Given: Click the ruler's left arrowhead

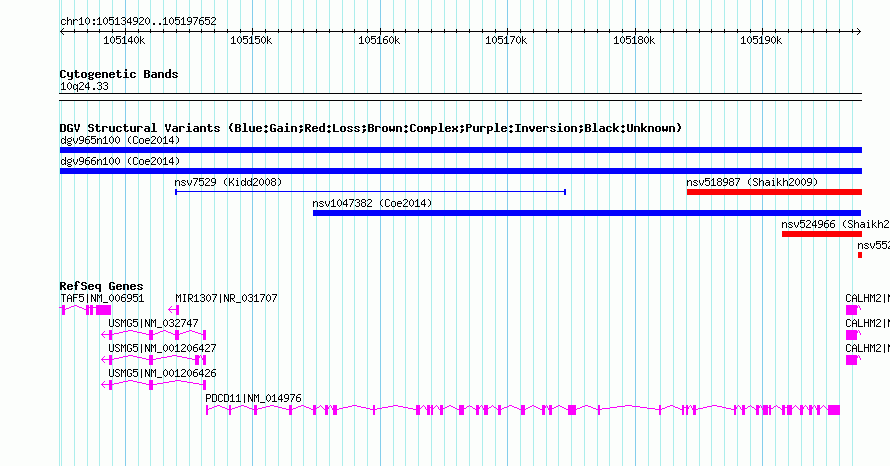Looking at the screenshot, I should (x=62, y=32).
